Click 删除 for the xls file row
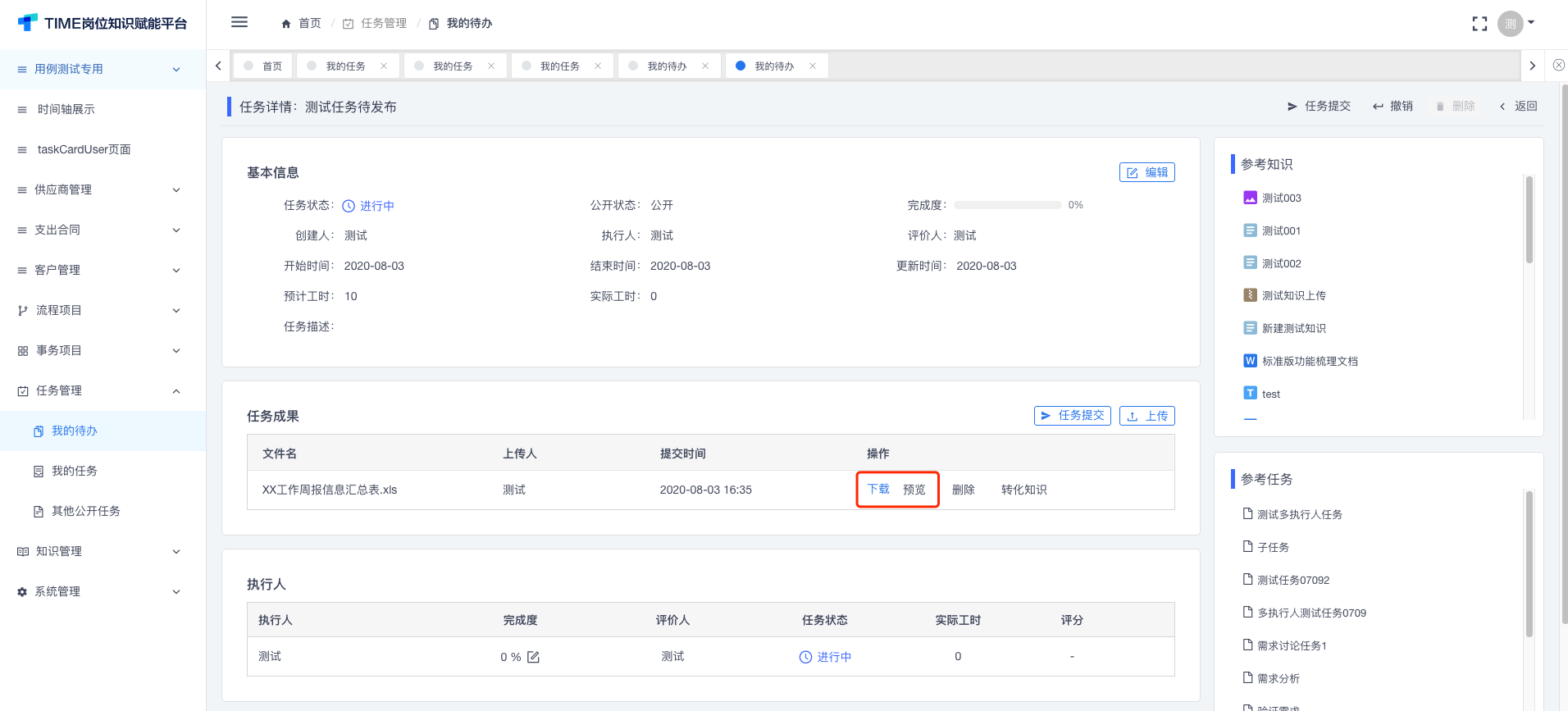This screenshot has width=1568, height=711. click(964, 490)
